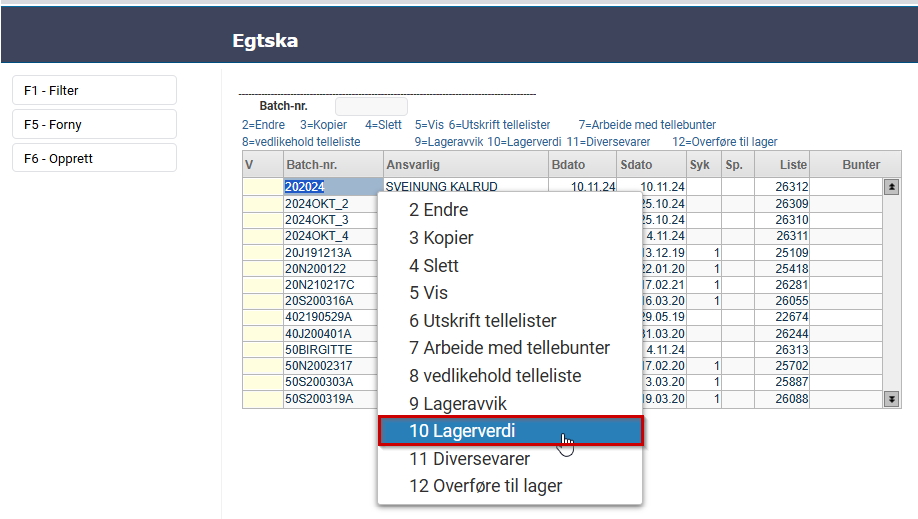Choose 5 Vis in context menu
Image resolution: width=918 pixels, height=519 pixels.
click(x=510, y=293)
